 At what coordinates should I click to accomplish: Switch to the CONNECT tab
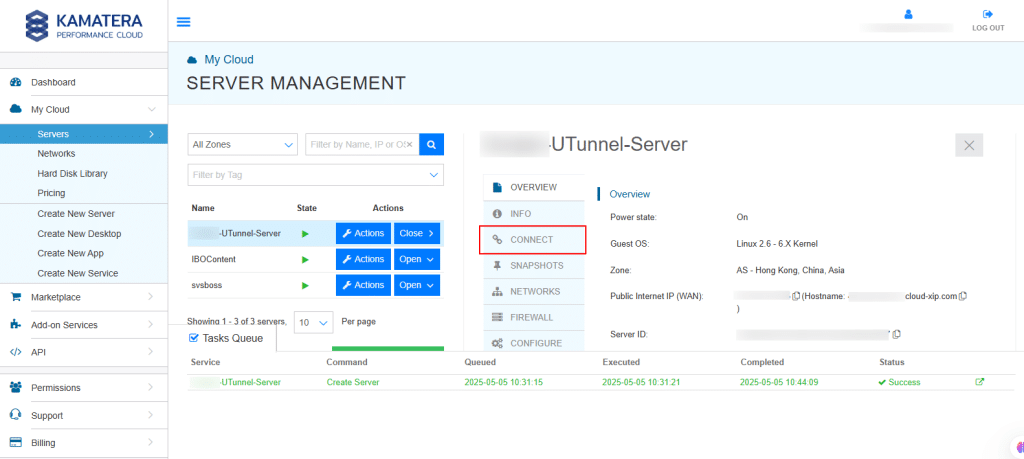(534, 240)
